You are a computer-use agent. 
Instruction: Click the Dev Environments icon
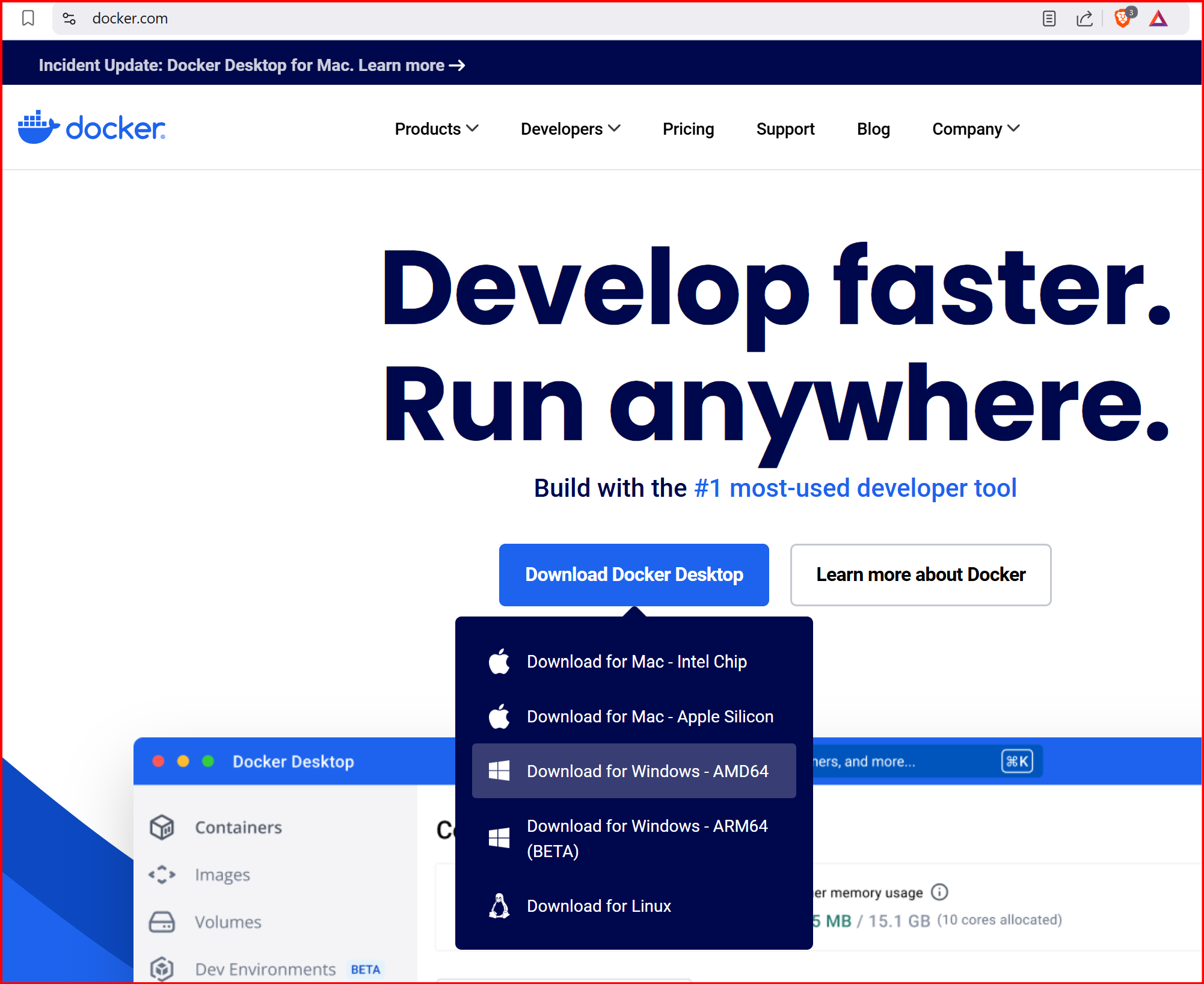coord(162,969)
